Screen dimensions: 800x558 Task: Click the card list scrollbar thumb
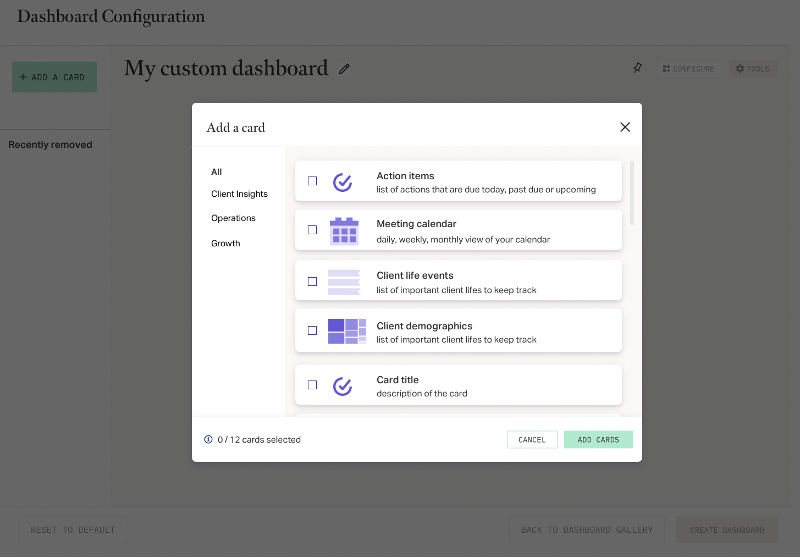click(632, 193)
